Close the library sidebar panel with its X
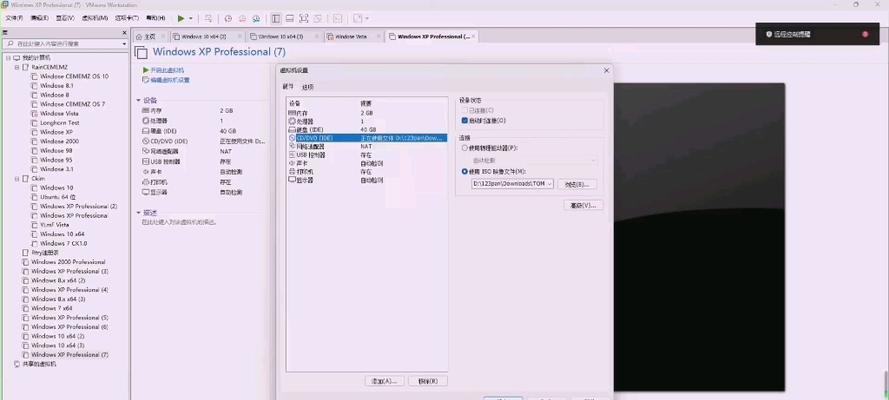The image size is (889, 400). pyautogui.click(x=125, y=32)
